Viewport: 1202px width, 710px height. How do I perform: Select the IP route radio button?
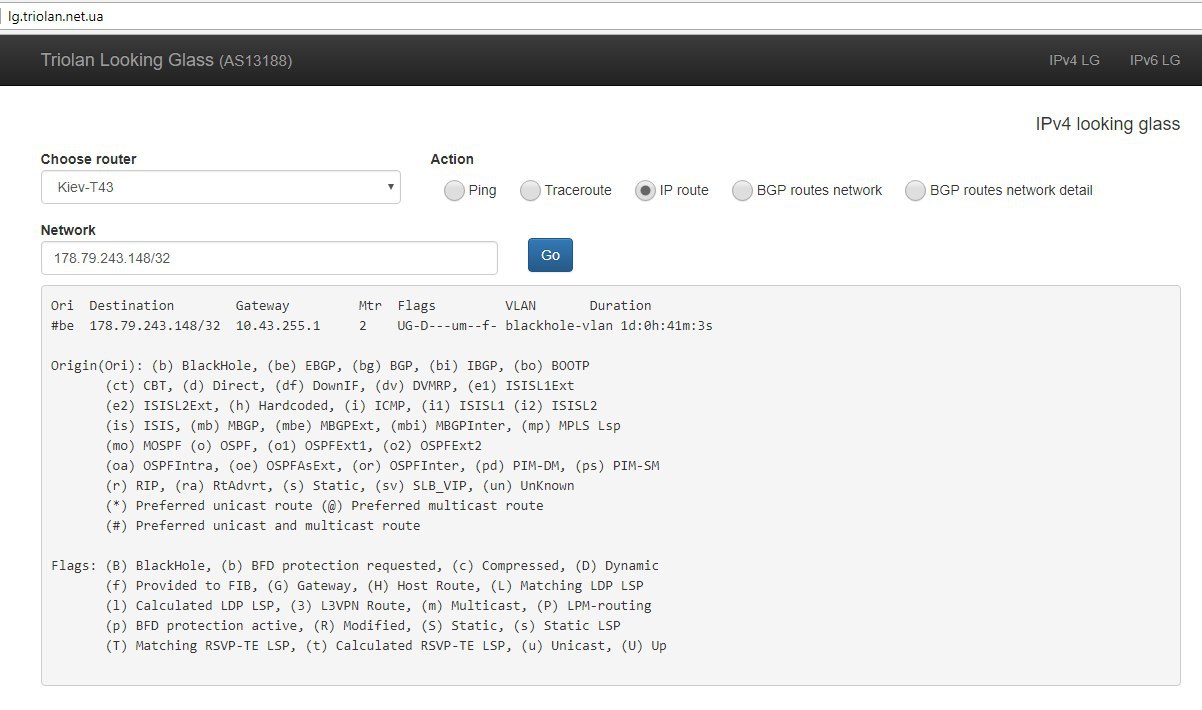pyautogui.click(x=645, y=190)
